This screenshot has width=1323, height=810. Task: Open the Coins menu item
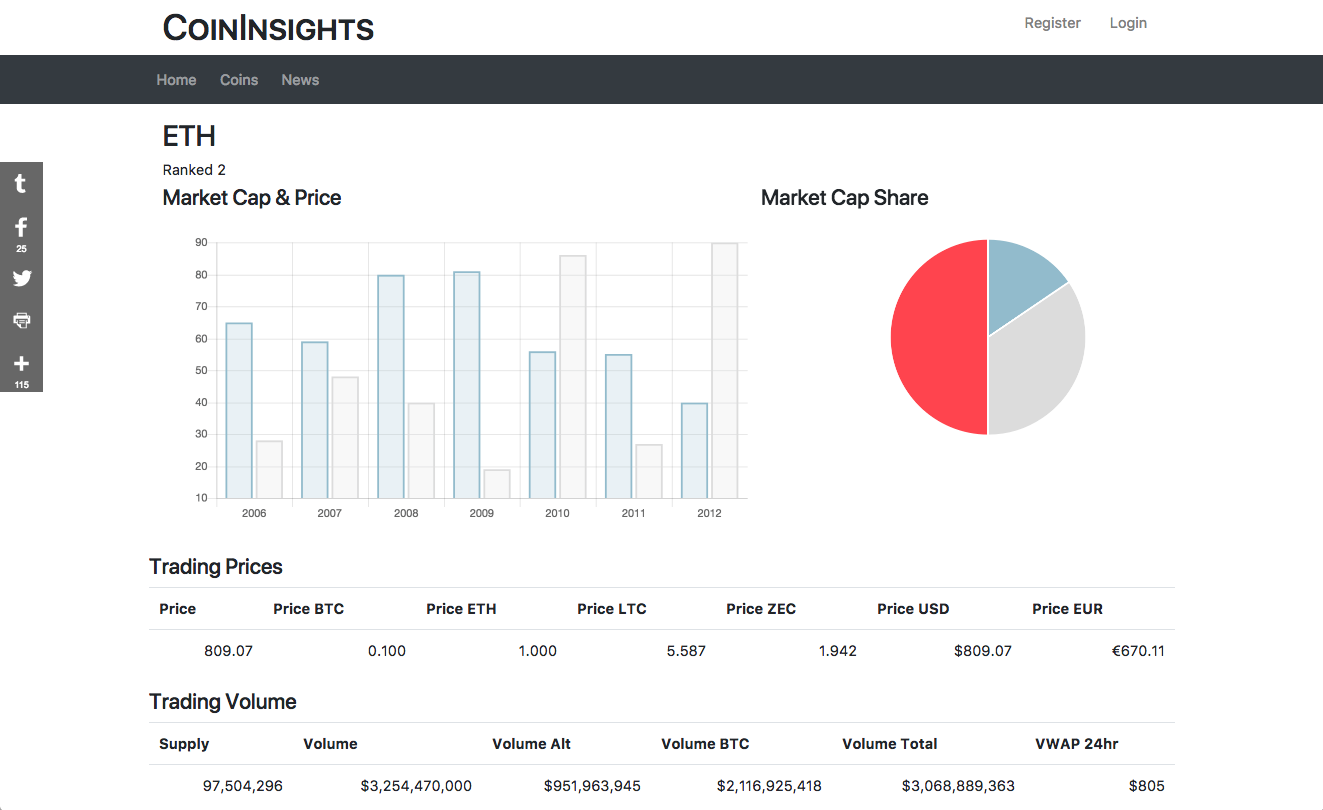point(239,80)
